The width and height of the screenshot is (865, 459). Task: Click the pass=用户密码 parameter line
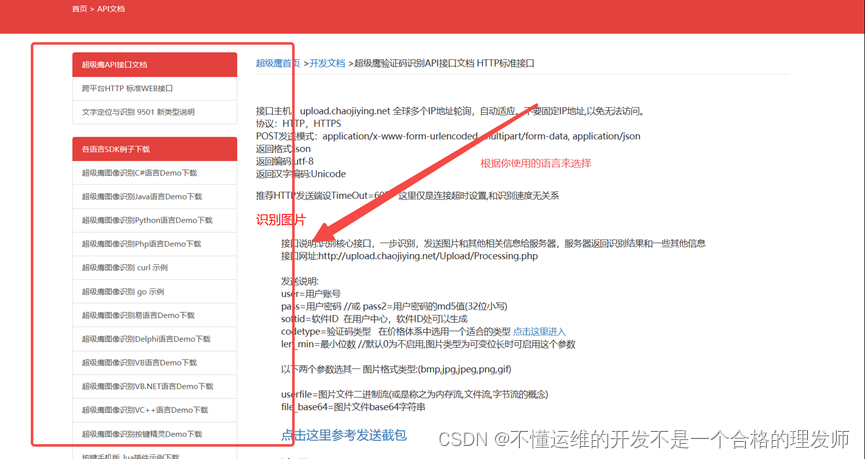pos(394,306)
